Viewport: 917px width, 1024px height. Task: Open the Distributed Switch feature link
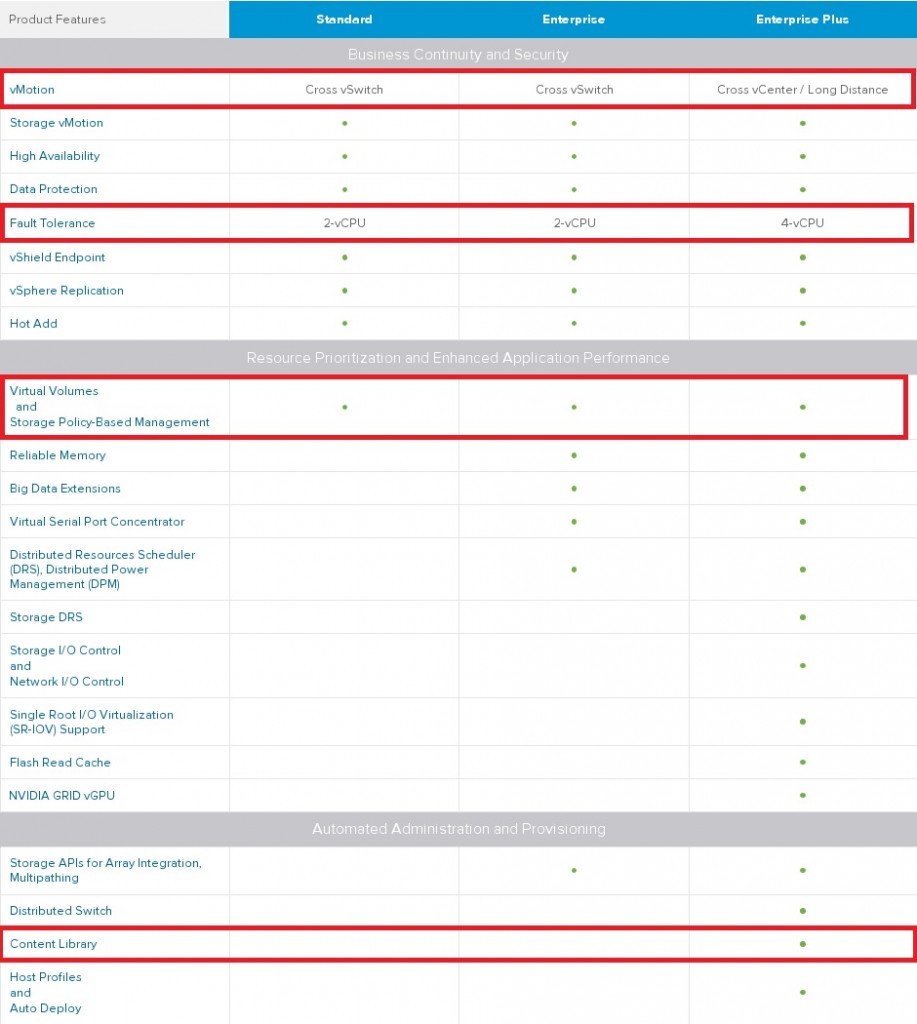tap(60, 910)
